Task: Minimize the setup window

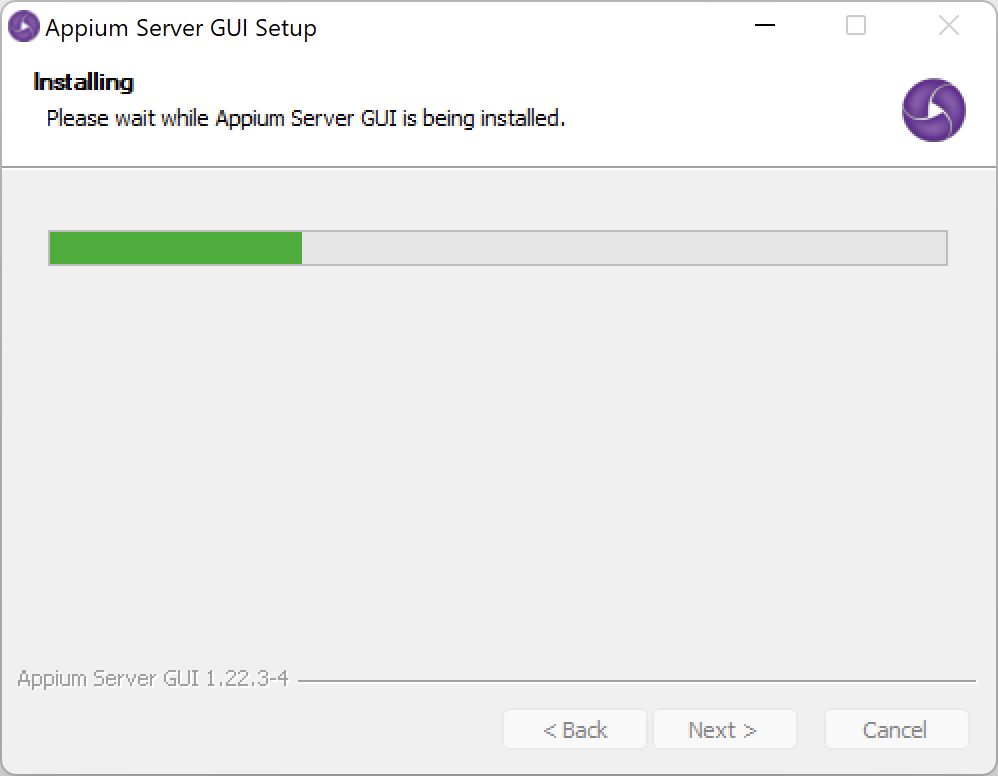Action: [765, 27]
